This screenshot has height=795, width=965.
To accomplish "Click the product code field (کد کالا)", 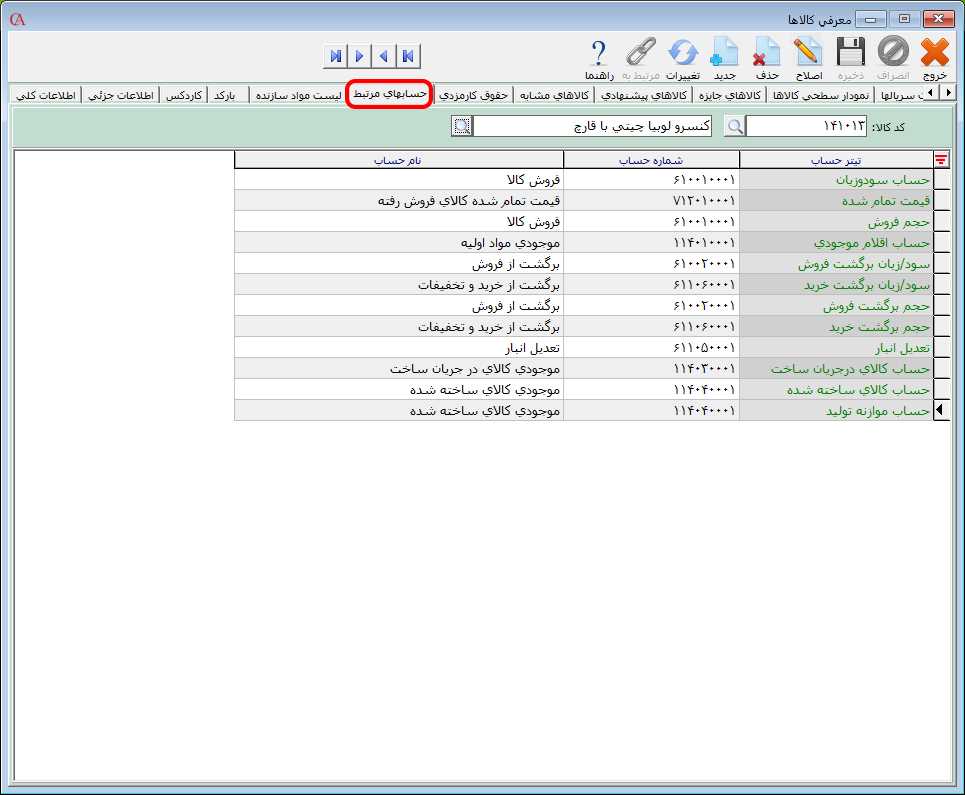I will [807, 126].
